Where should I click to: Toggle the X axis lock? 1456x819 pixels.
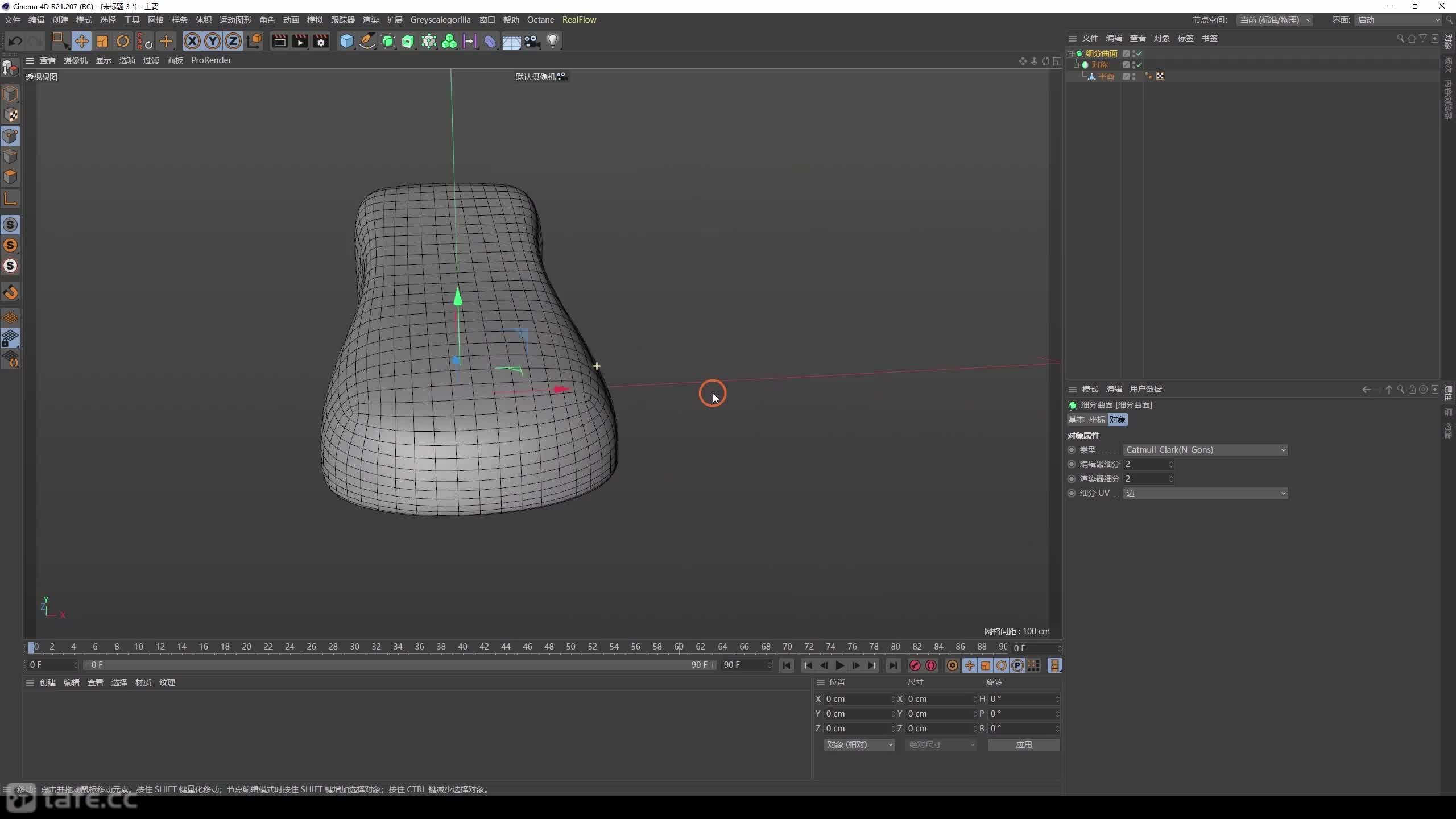192,41
